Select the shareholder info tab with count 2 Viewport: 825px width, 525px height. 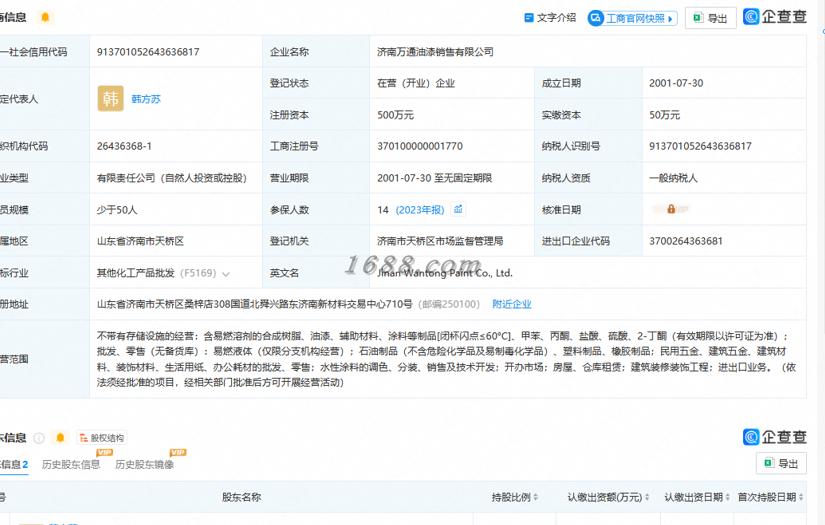(14, 465)
